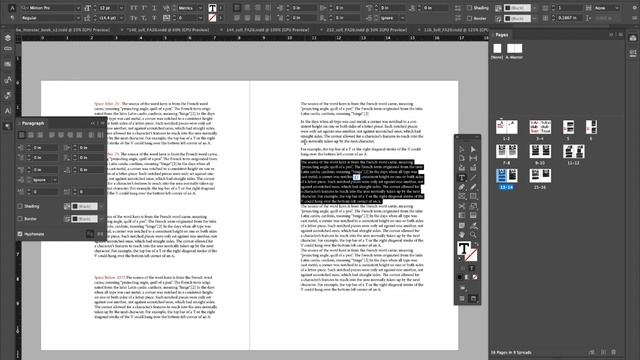This screenshot has width=640, height=360.
Task: Select the Eyedropper tool
Action: pyautogui.click(x=473, y=225)
